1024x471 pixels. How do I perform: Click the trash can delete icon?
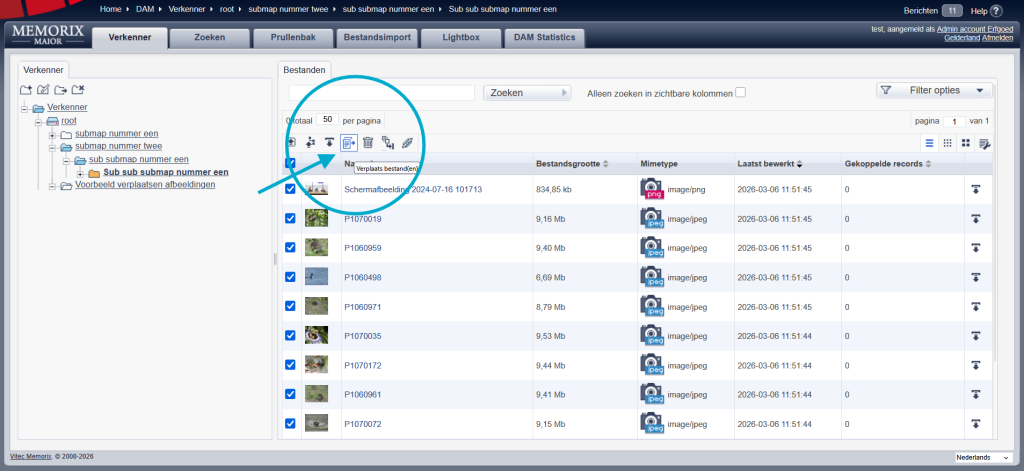368,143
